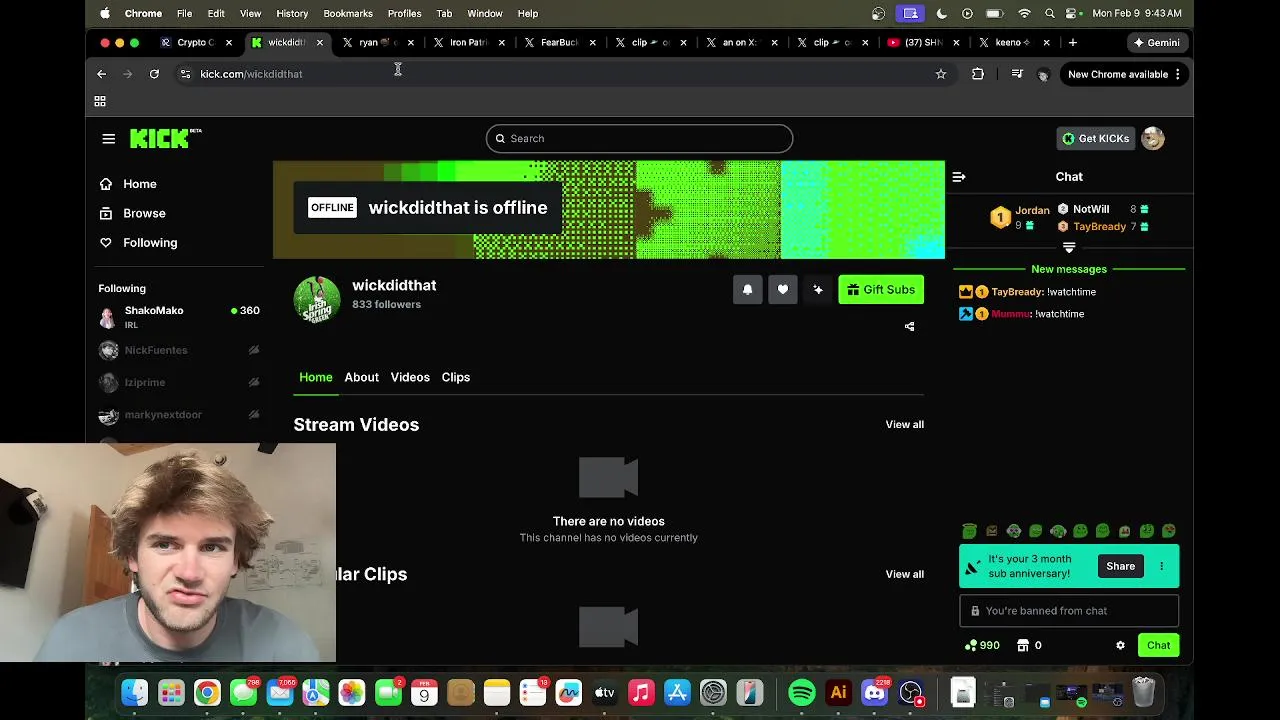Switch to the FearBuck browser tab
This screenshot has width=1280, height=720.
pyautogui.click(x=560, y=43)
